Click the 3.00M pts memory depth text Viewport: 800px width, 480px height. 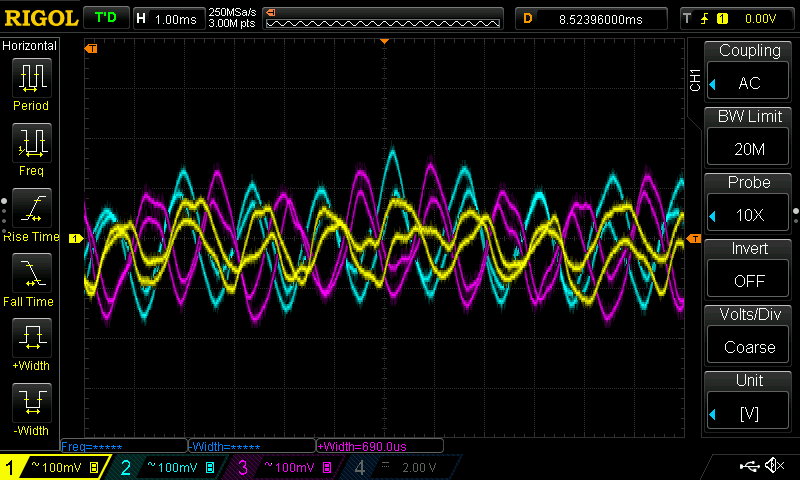pyautogui.click(x=232, y=23)
